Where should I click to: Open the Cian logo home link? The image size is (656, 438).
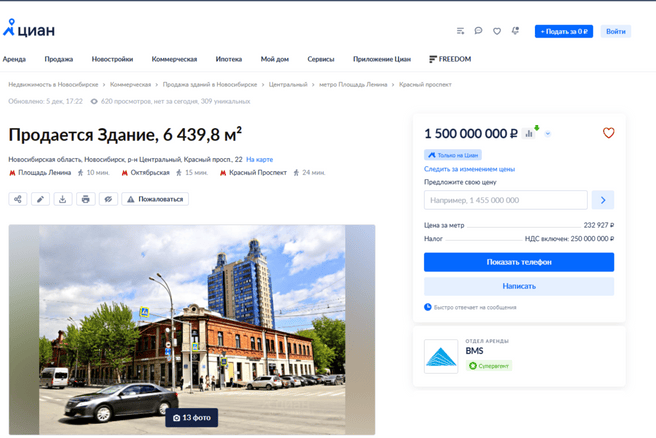[29, 28]
